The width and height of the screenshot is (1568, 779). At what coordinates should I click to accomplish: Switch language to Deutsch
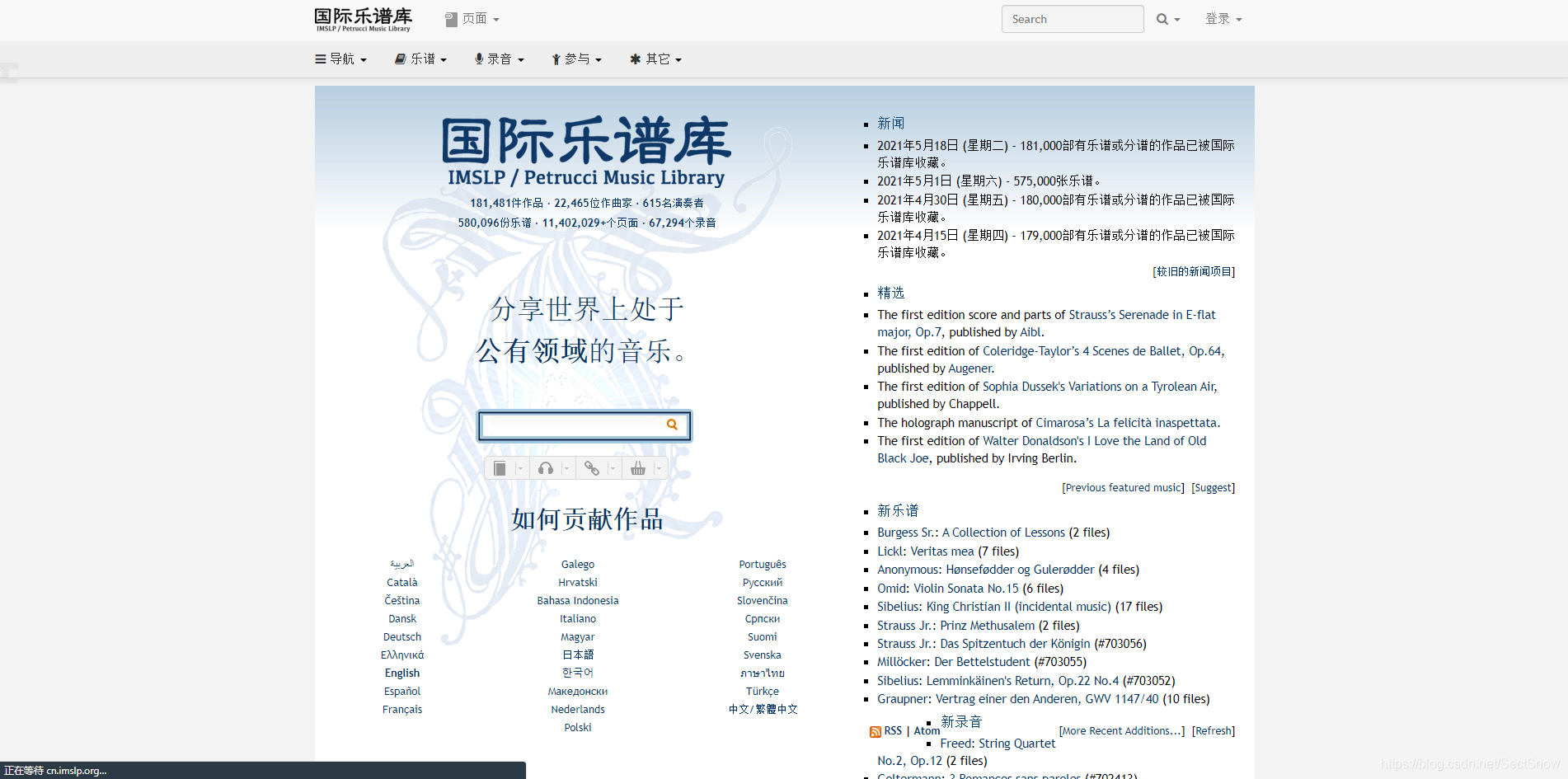click(x=402, y=637)
